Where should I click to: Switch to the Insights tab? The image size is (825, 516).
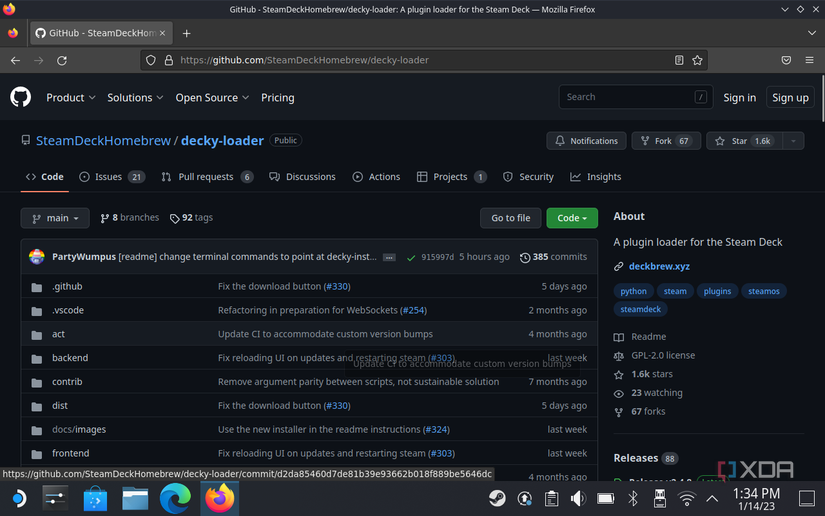(x=595, y=177)
